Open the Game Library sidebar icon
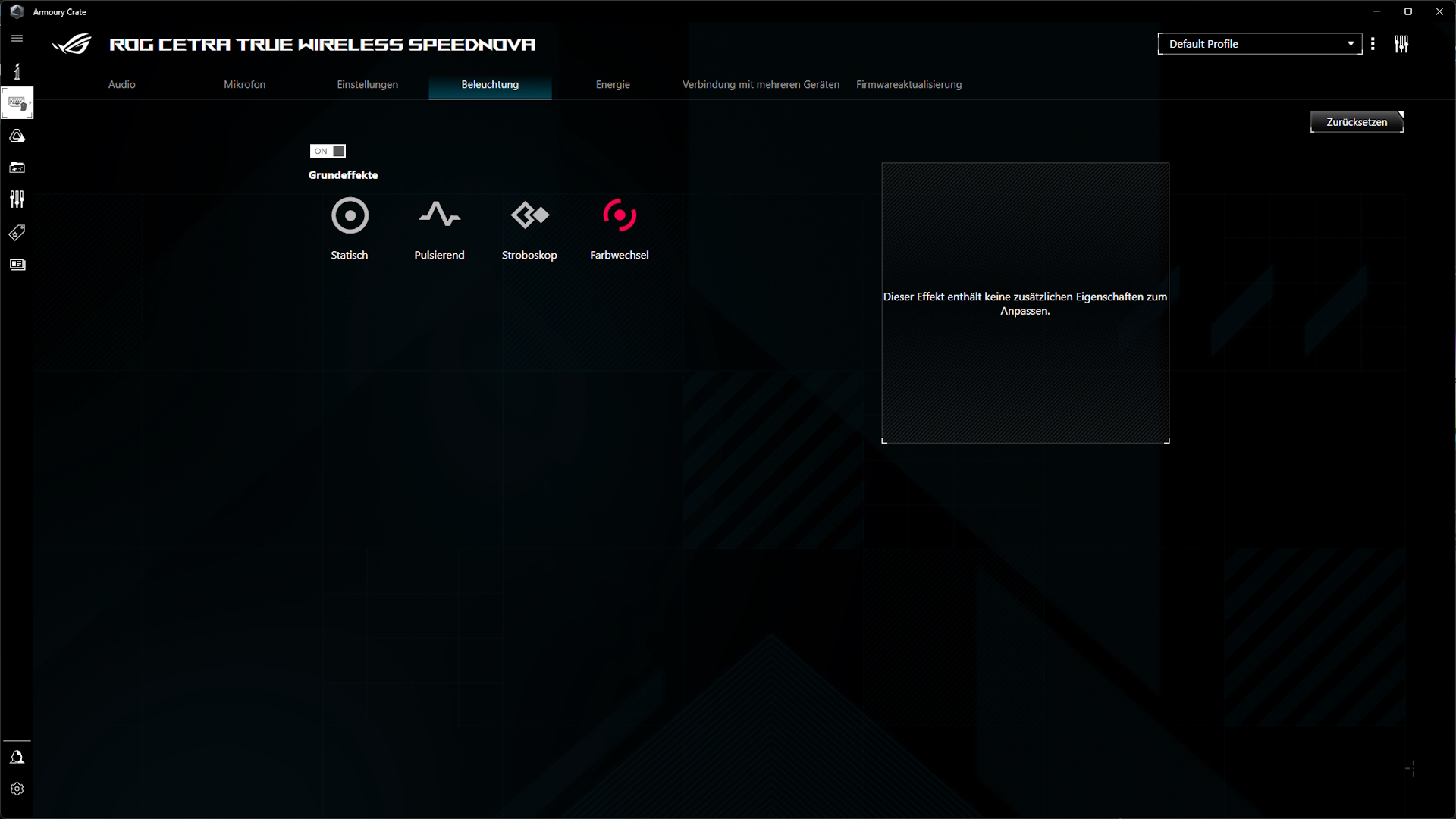1456x819 pixels. pyautogui.click(x=17, y=168)
